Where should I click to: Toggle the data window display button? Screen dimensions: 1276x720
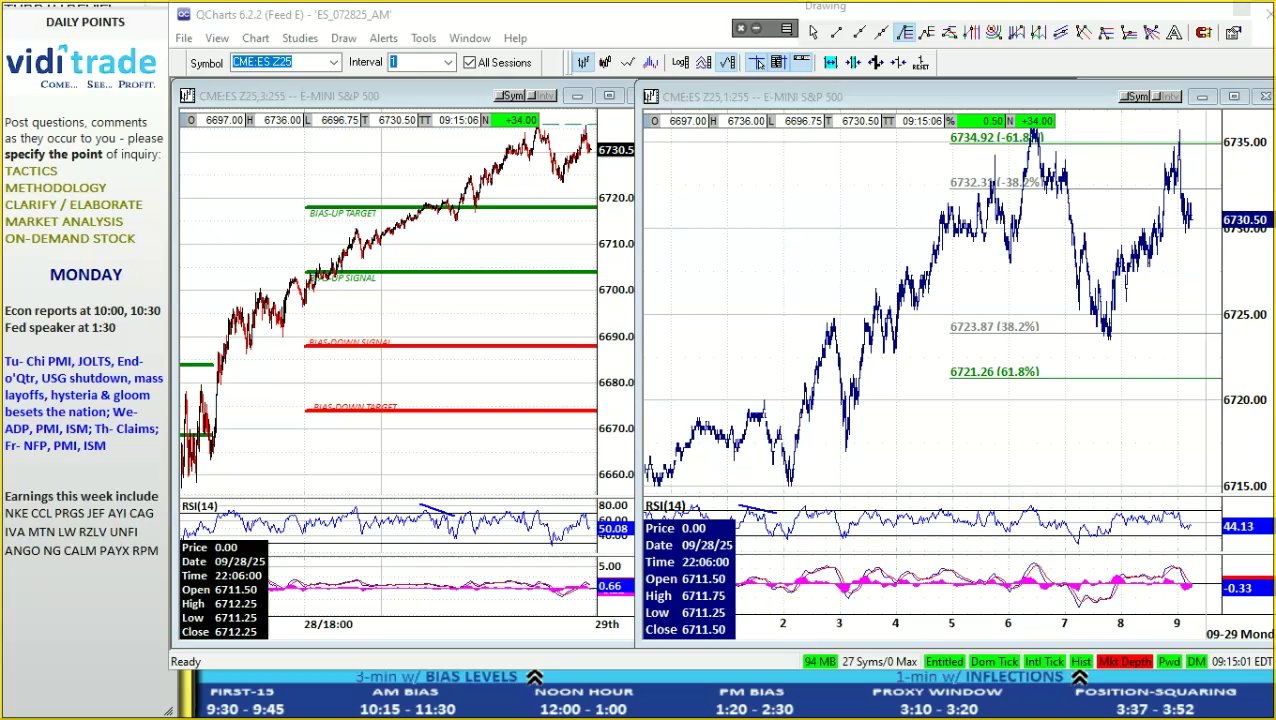779,62
